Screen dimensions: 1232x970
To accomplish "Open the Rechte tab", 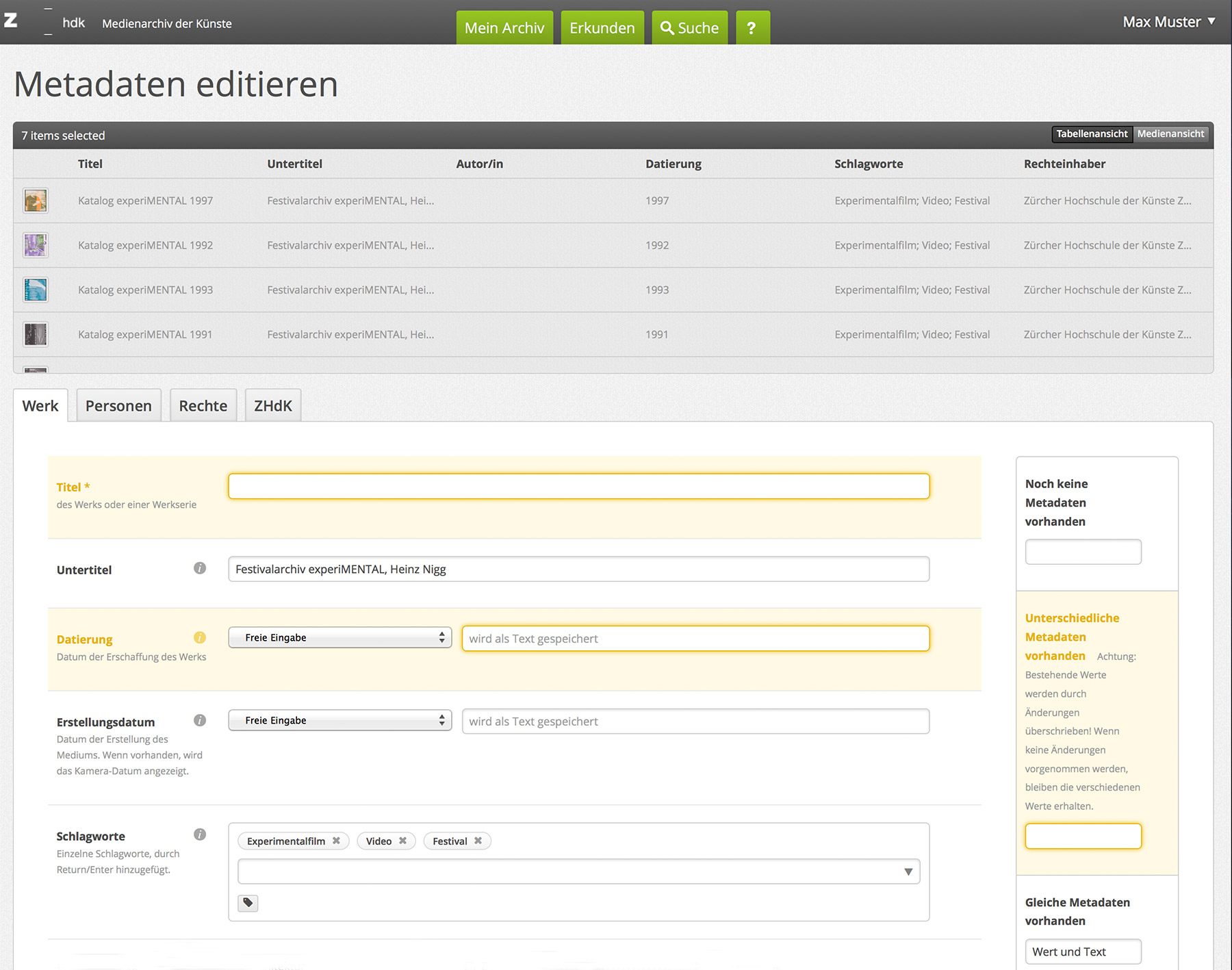I will click(203, 406).
